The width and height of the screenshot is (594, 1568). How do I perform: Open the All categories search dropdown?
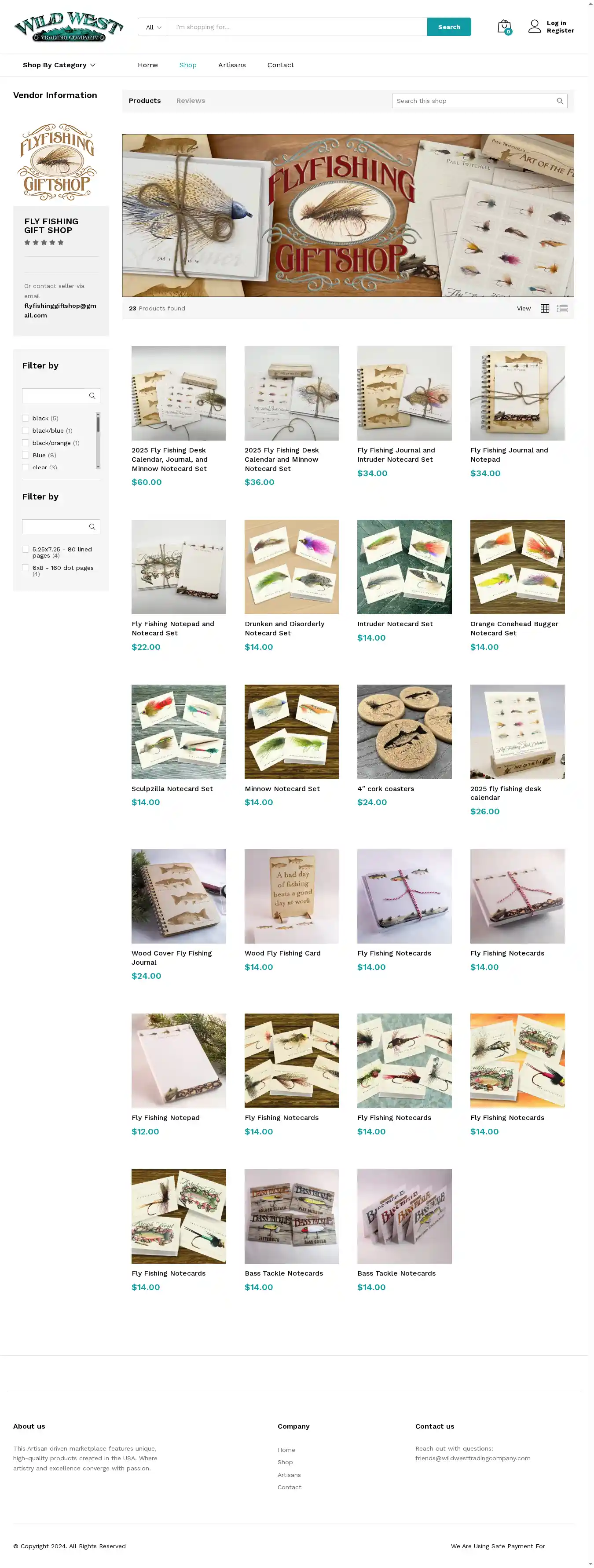coord(153,27)
